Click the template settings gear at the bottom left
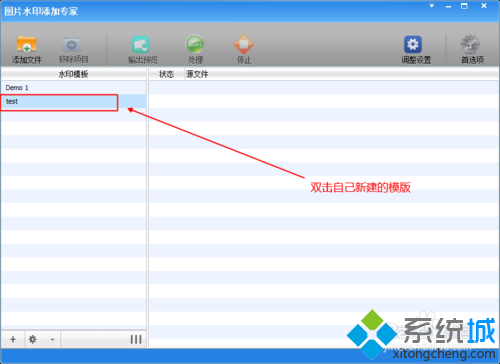This screenshot has height=364, width=500. pyautogui.click(x=33, y=339)
